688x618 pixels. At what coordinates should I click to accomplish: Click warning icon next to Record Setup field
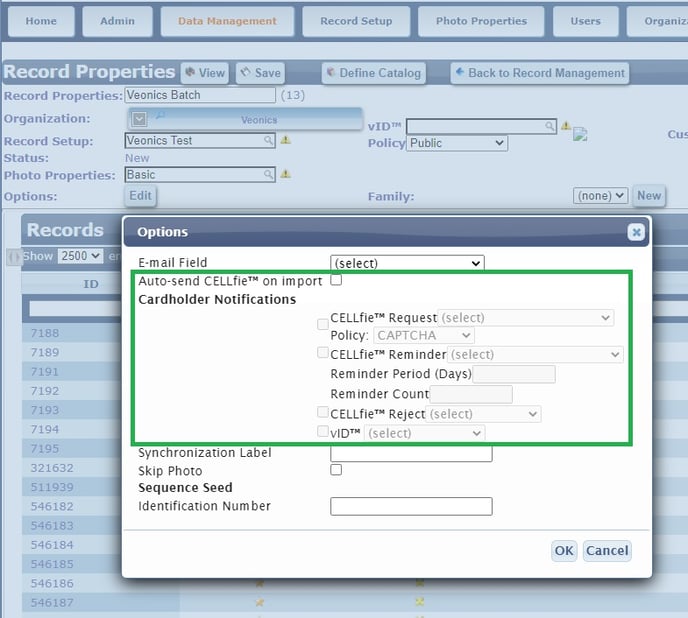286,140
